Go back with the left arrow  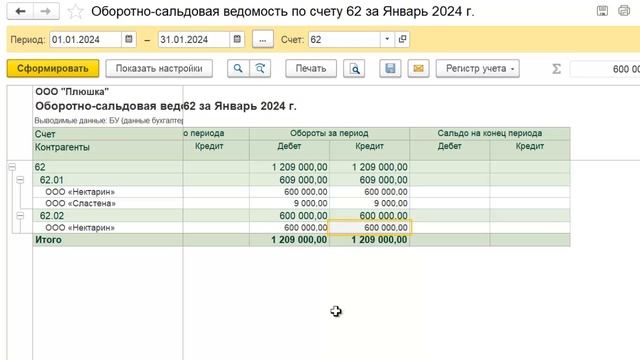point(20,11)
